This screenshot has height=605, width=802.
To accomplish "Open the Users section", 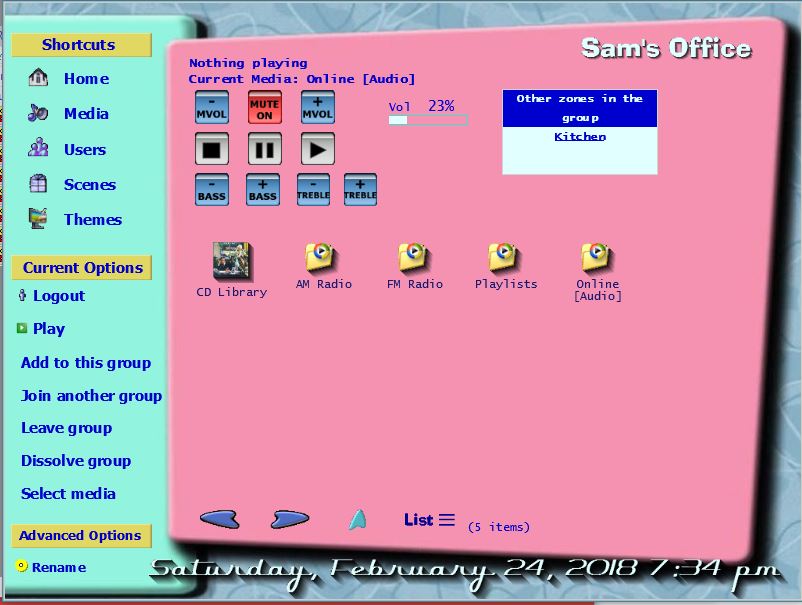I will tap(83, 149).
